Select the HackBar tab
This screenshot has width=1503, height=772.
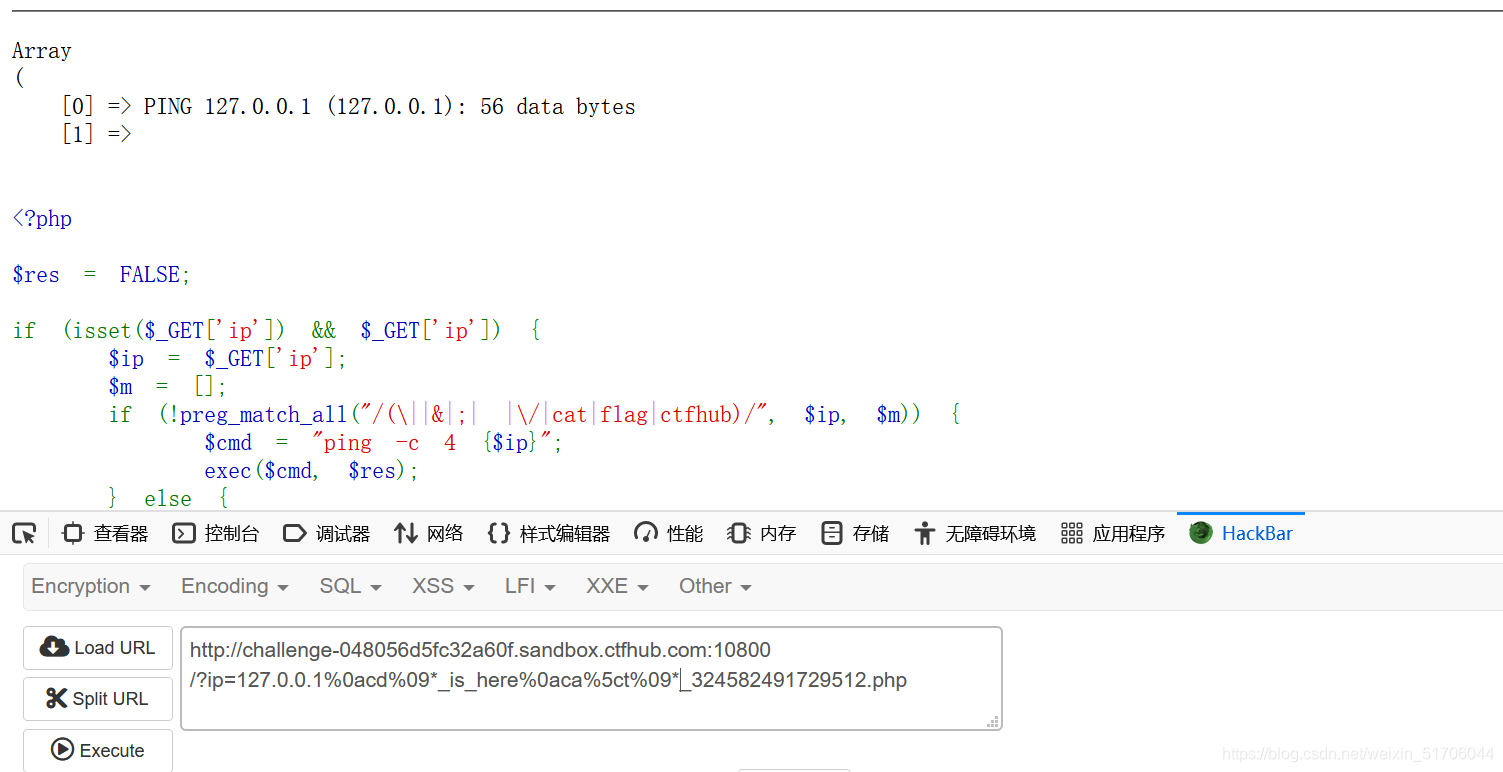point(1241,534)
